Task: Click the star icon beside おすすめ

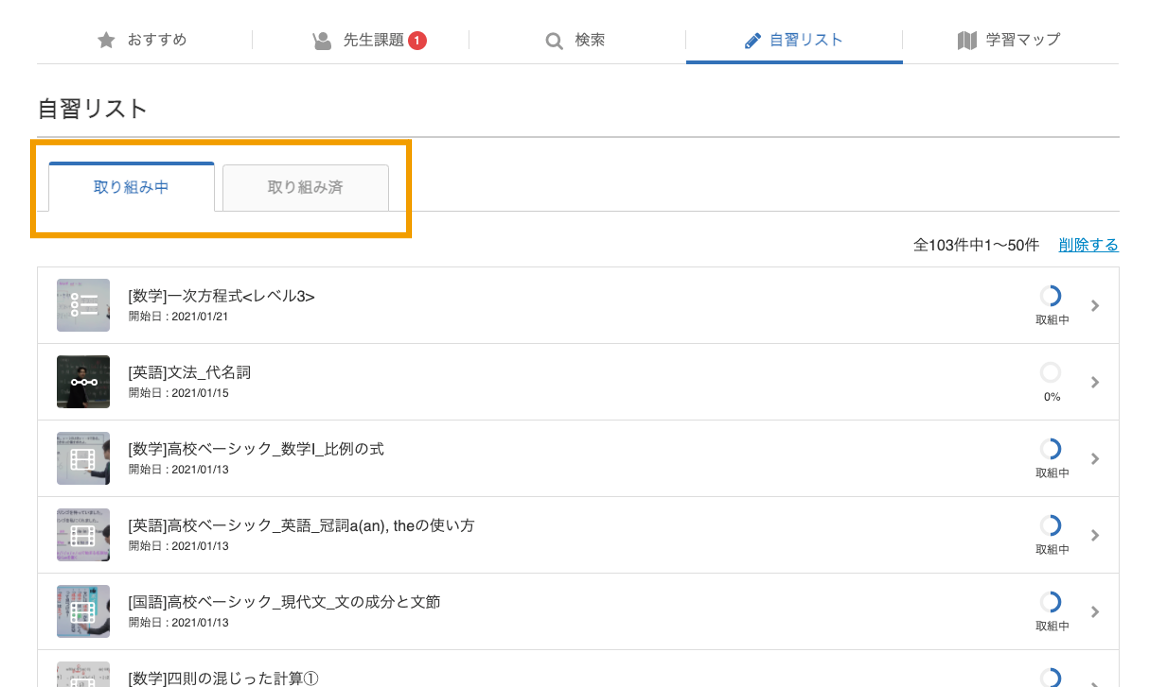Action: tap(106, 40)
